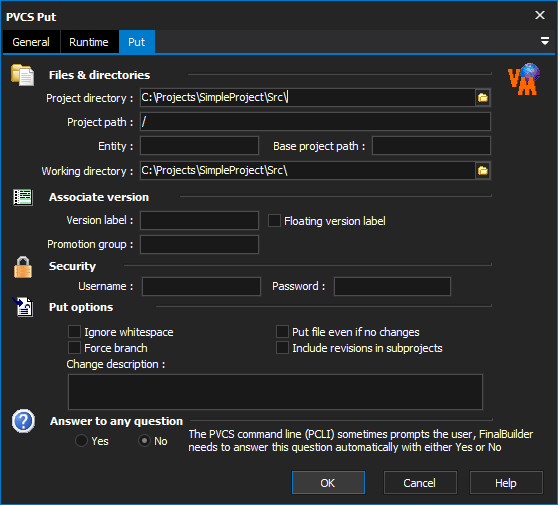Click the Entity input field
This screenshot has width=558, height=505.
point(199,146)
